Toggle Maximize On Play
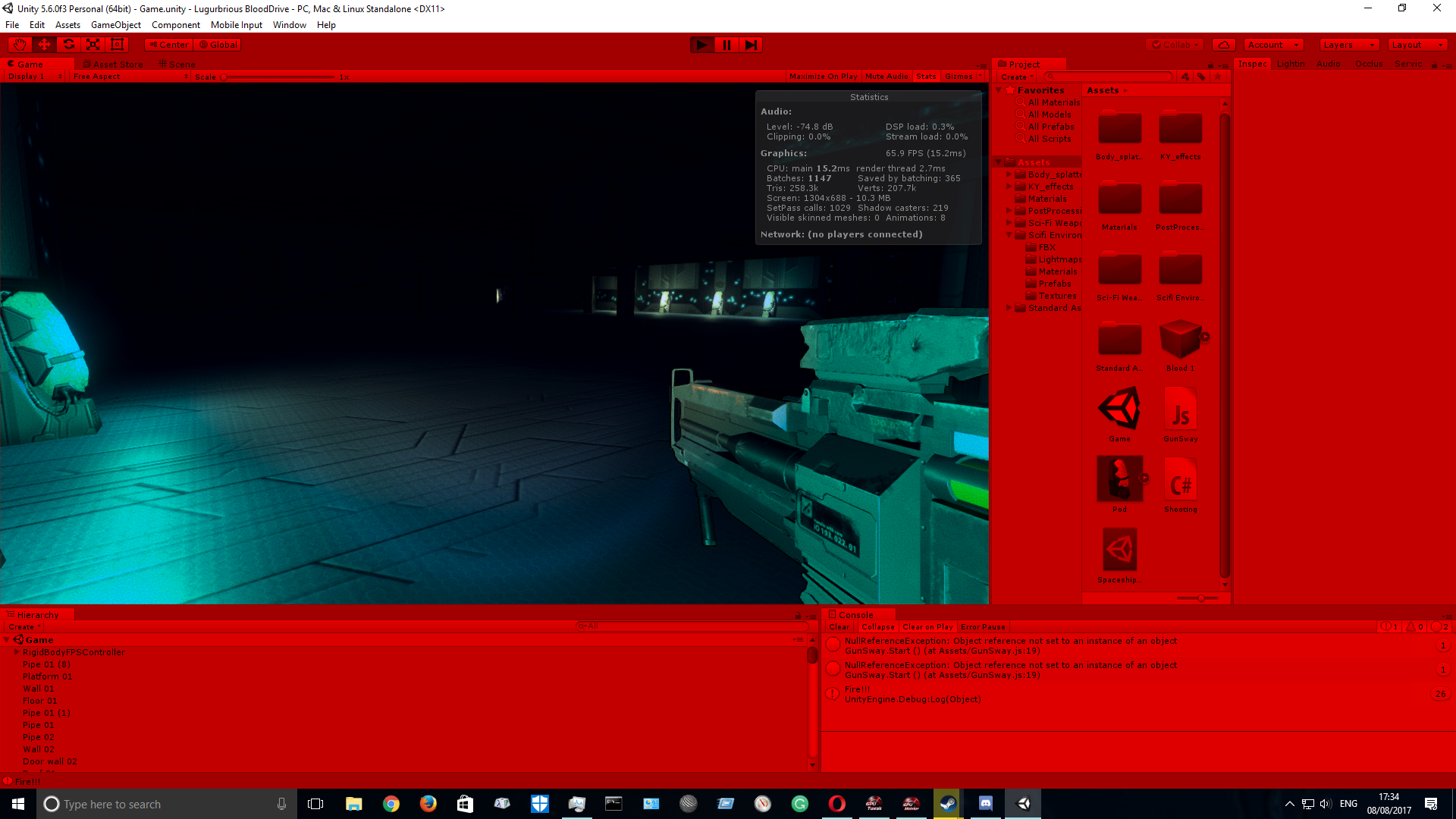 coord(823,77)
